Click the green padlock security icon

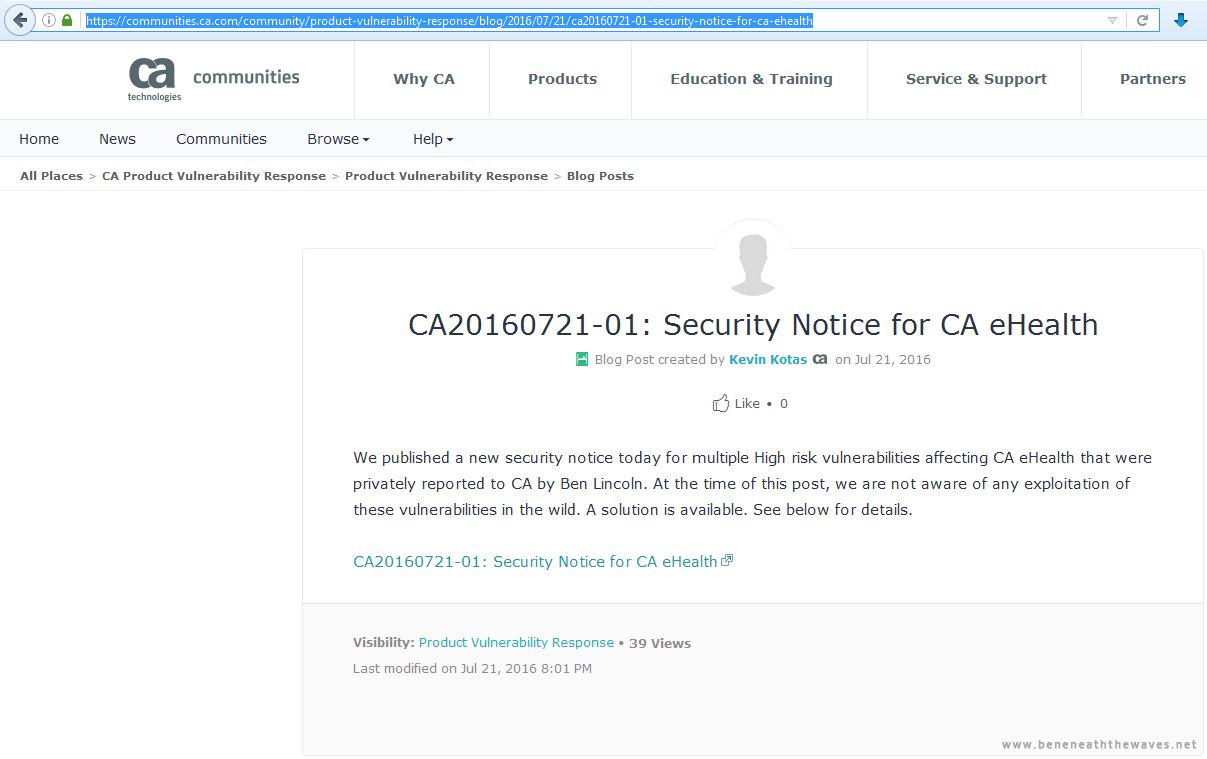tap(67, 20)
